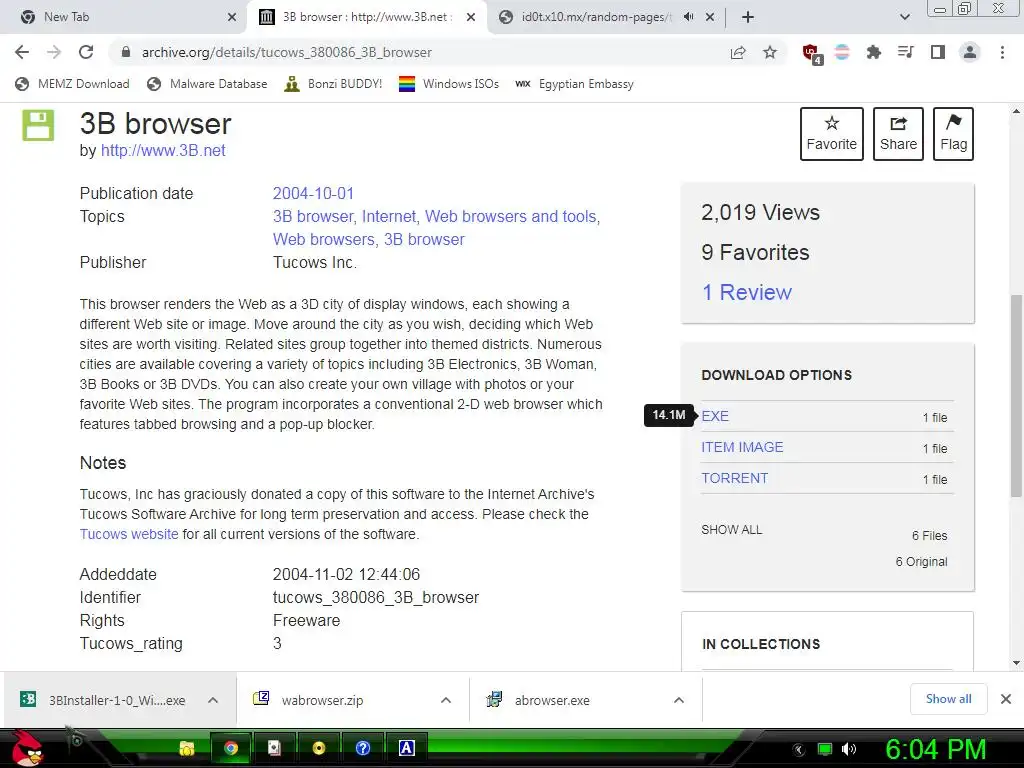This screenshot has height=768, width=1024.
Task: Flag this item with the Flag button
Action: pos(953,134)
